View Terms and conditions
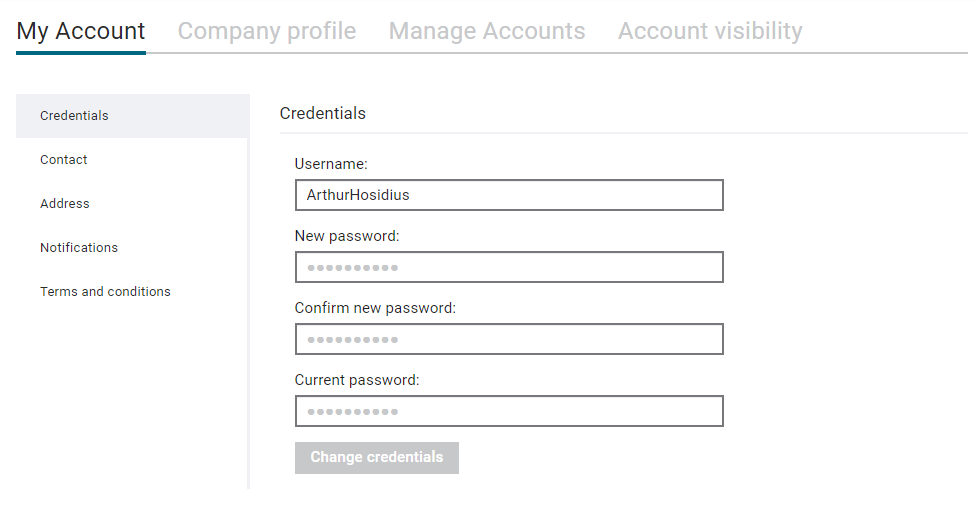Image resolution: width=978 pixels, height=526 pixels. [x=105, y=291]
